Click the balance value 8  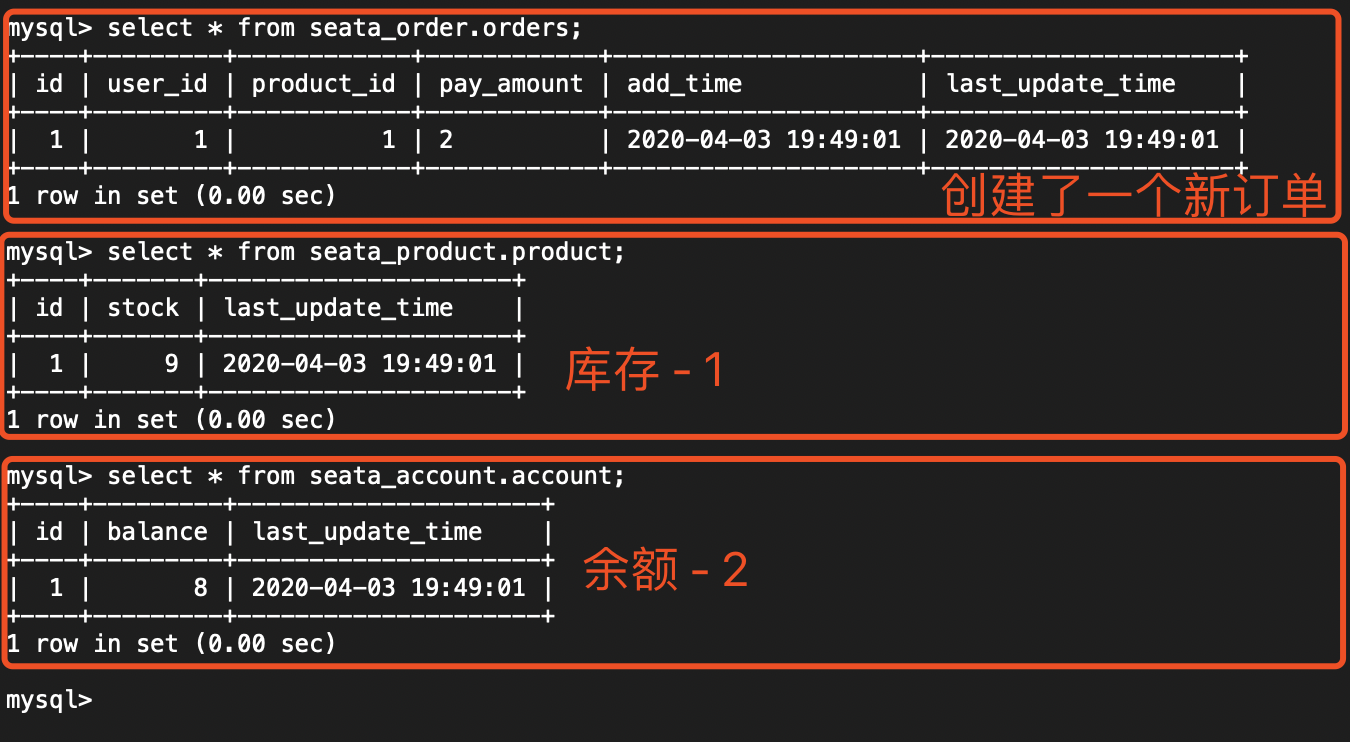[200, 588]
